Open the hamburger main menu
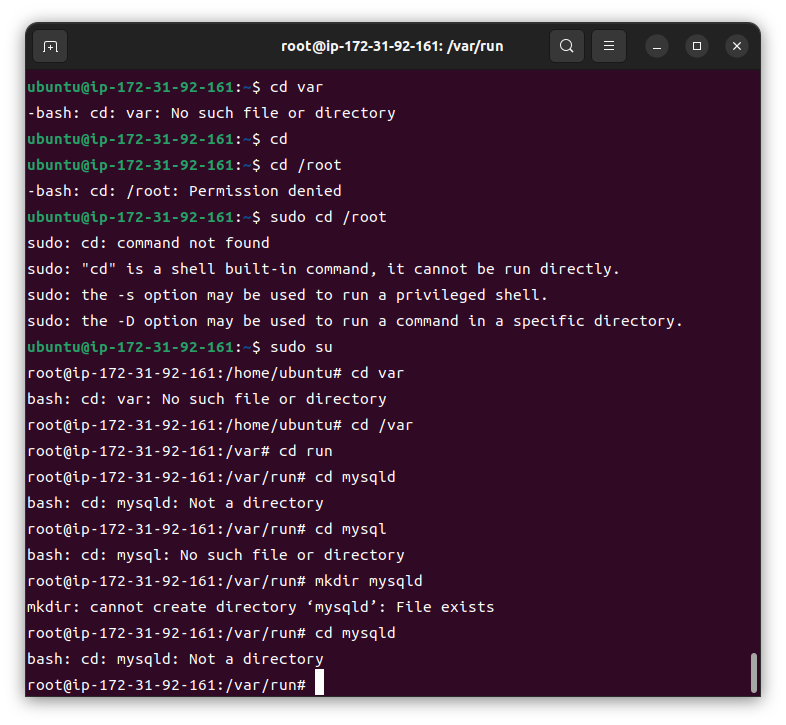The image size is (786, 725). point(609,46)
